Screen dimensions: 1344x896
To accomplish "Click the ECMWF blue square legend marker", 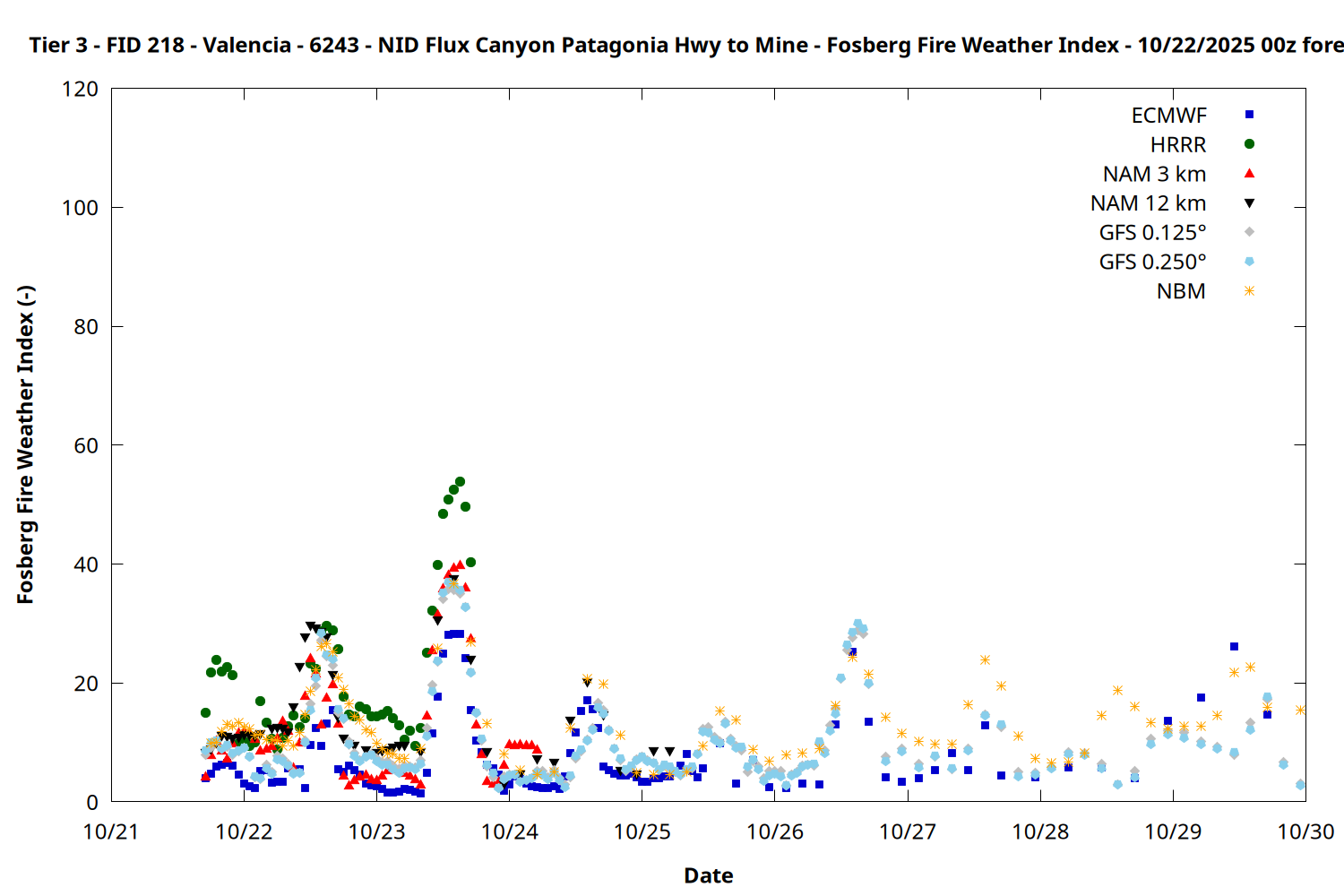I will click(x=1249, y=115).
